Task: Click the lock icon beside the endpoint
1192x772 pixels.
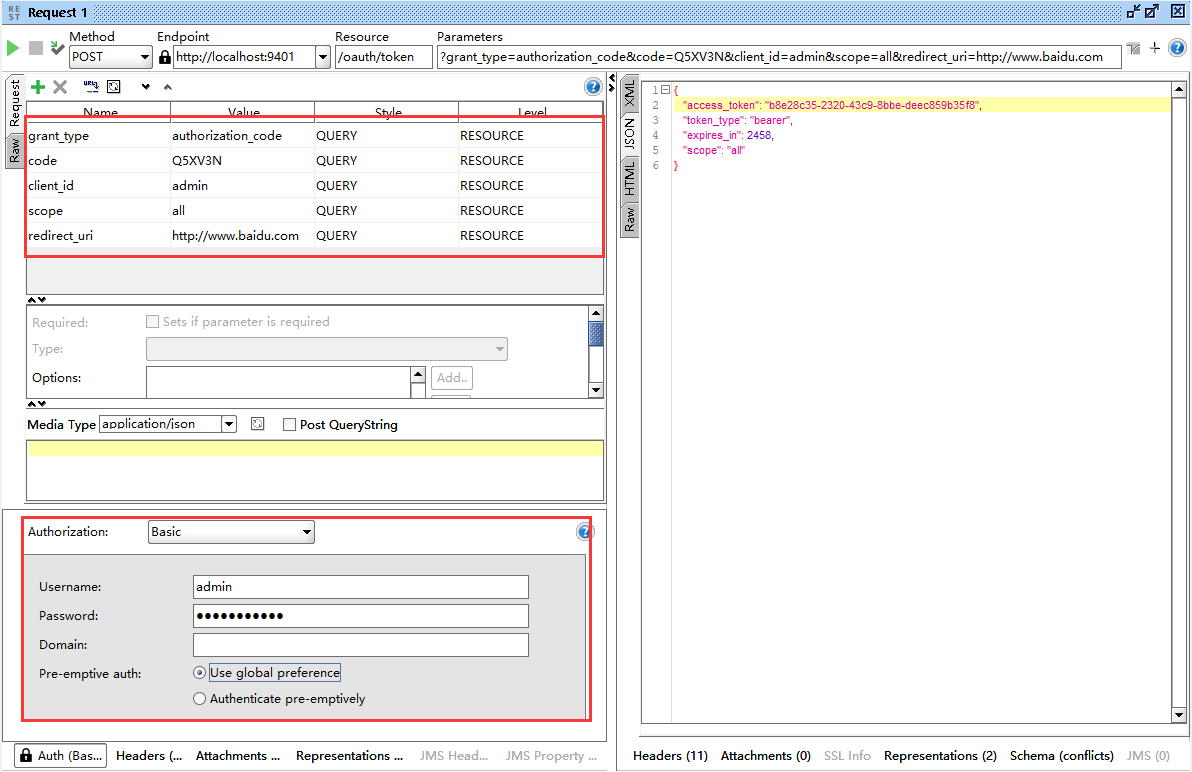Action: click(165, 57)
